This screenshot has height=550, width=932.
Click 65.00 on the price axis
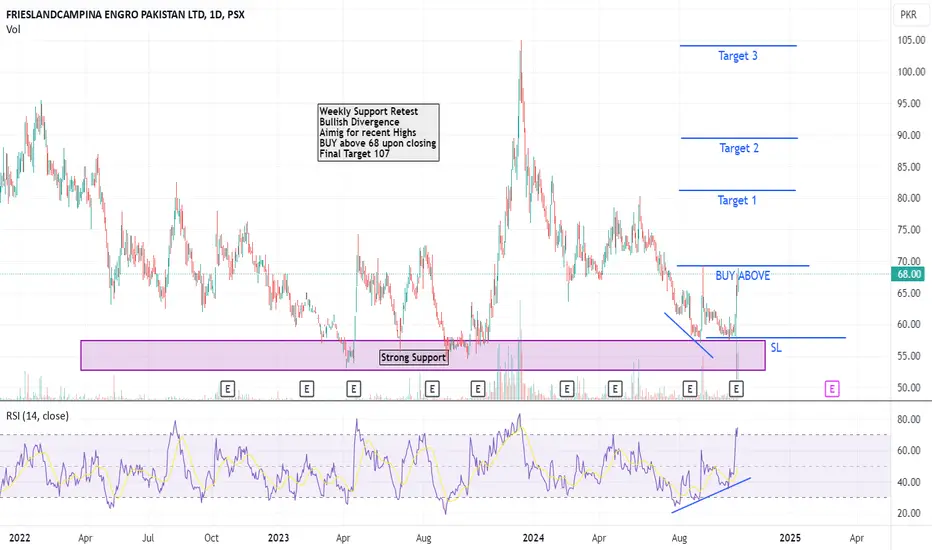(x=911, y=293)
